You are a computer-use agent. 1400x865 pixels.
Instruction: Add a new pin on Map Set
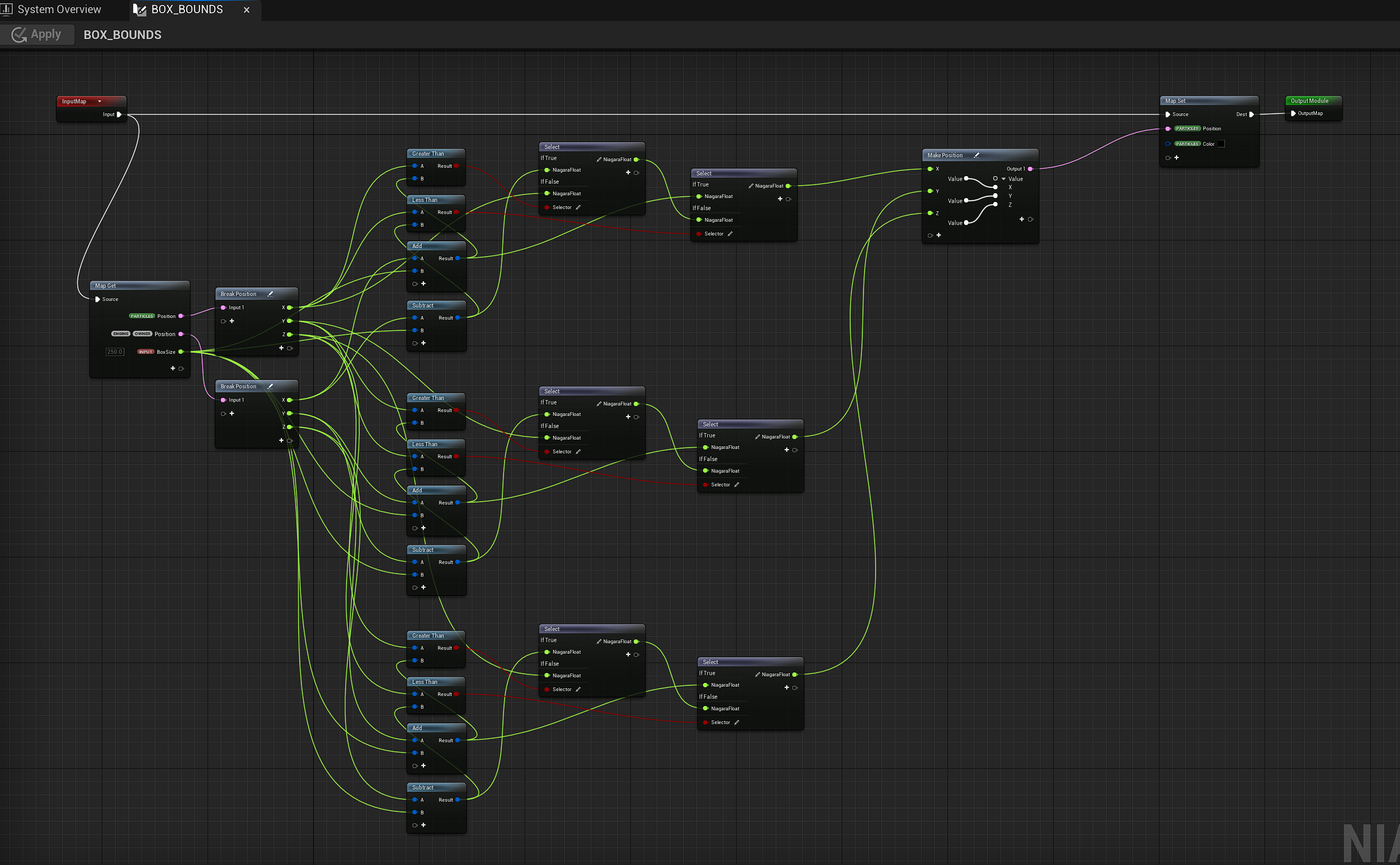click(1177, 157)
